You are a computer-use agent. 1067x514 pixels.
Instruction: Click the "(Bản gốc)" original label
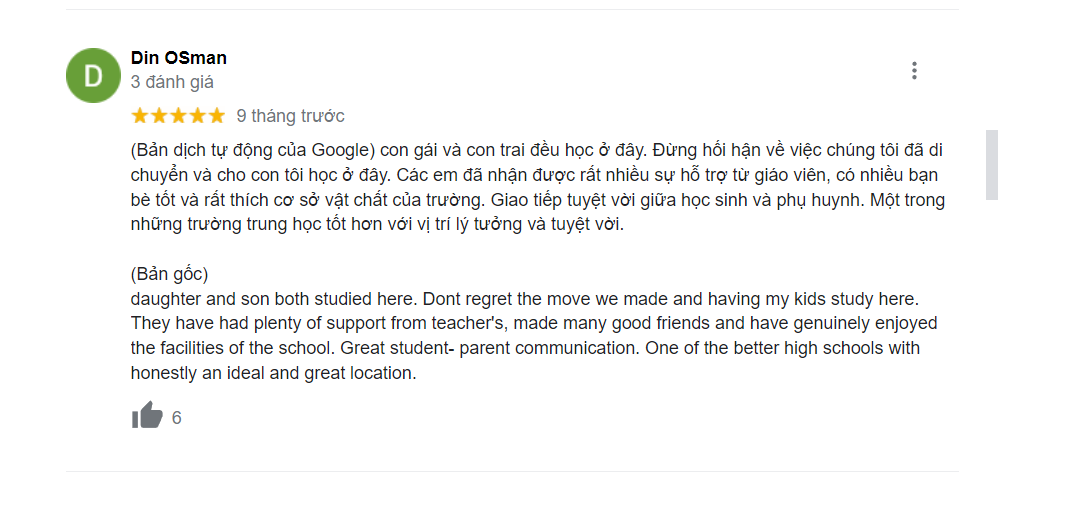pyautogui.click(x=169, y=274)
